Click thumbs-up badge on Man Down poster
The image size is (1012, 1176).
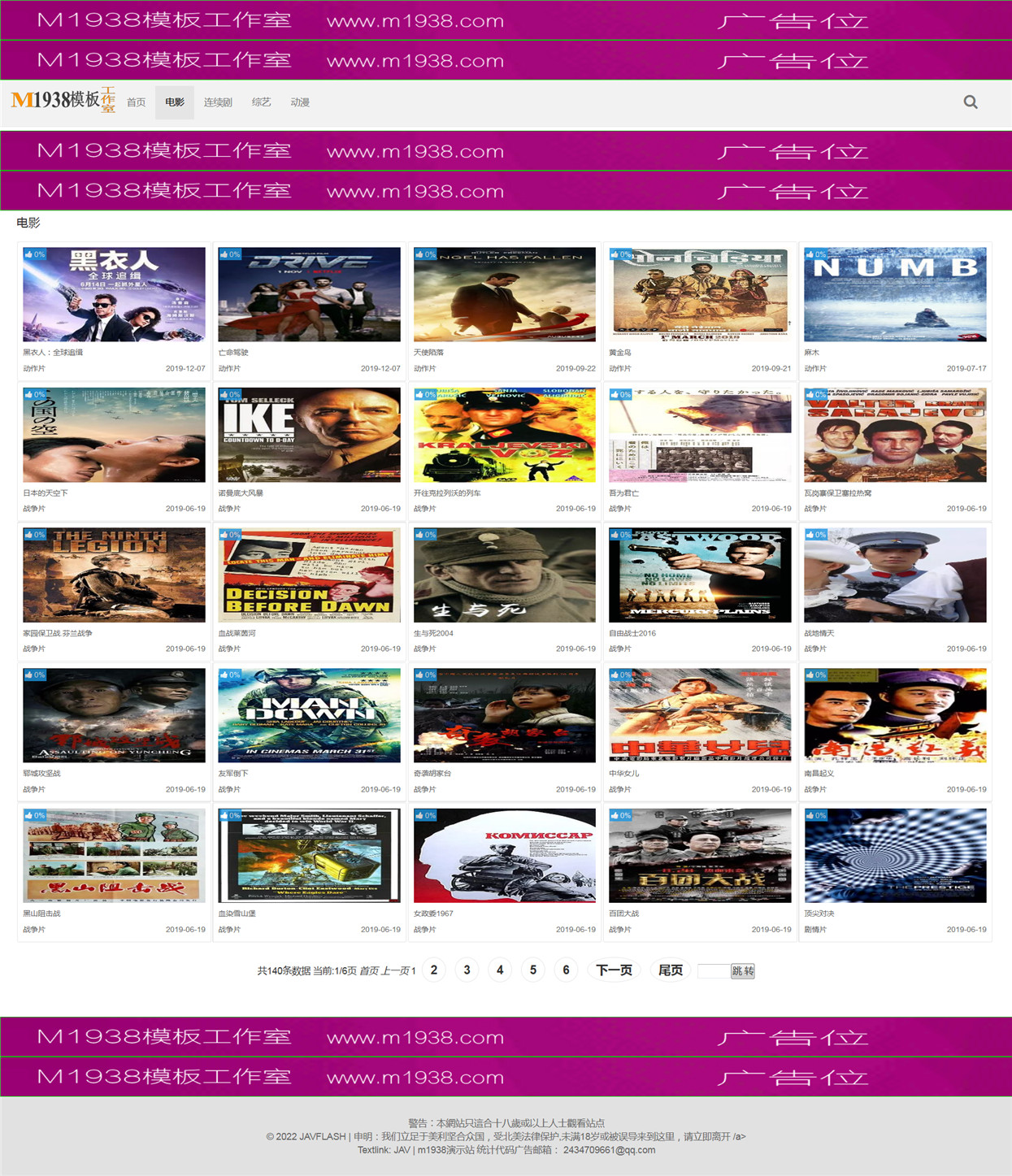coord(230,675)
